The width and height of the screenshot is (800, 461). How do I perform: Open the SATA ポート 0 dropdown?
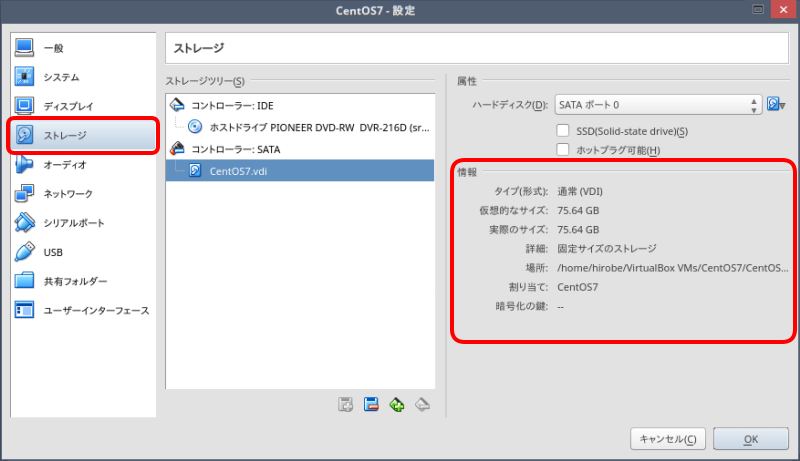coord(658,105)
